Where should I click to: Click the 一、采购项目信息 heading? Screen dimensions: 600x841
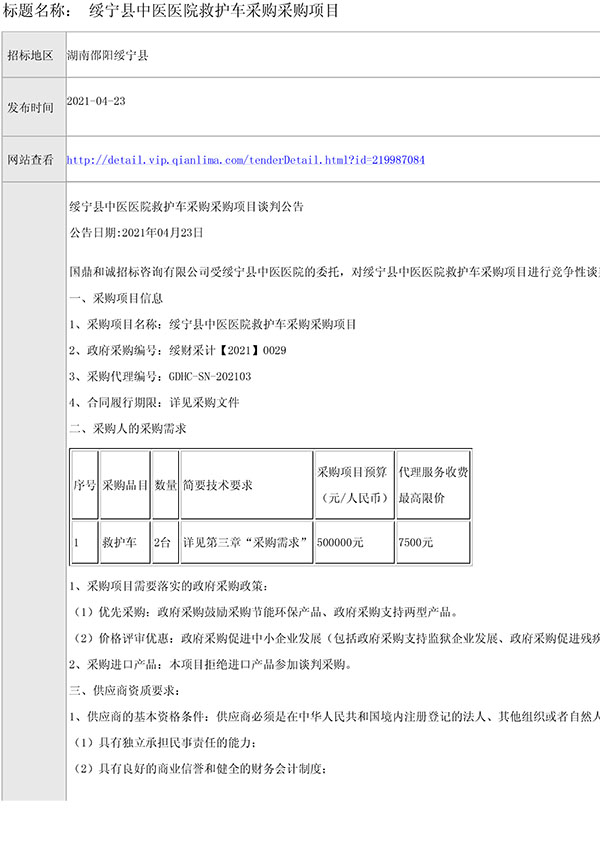point(116,298)
